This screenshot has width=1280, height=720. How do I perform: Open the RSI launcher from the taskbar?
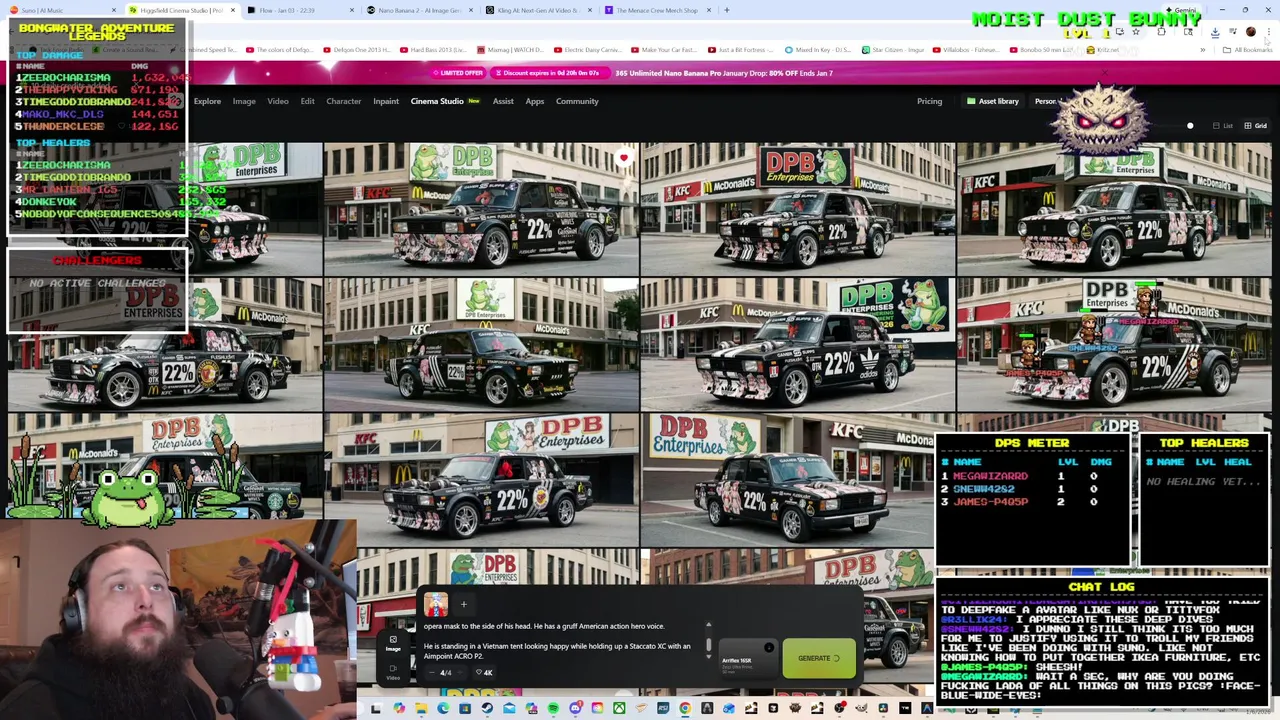[663, 708]
